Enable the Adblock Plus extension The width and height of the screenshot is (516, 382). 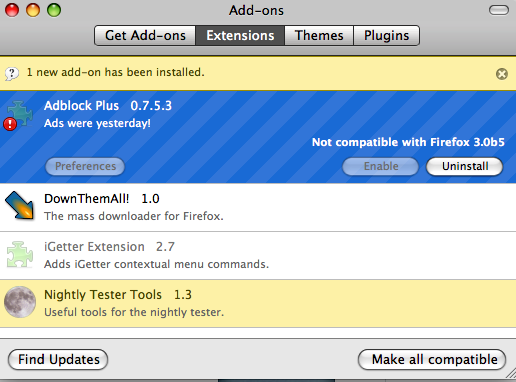pos(381,166)
